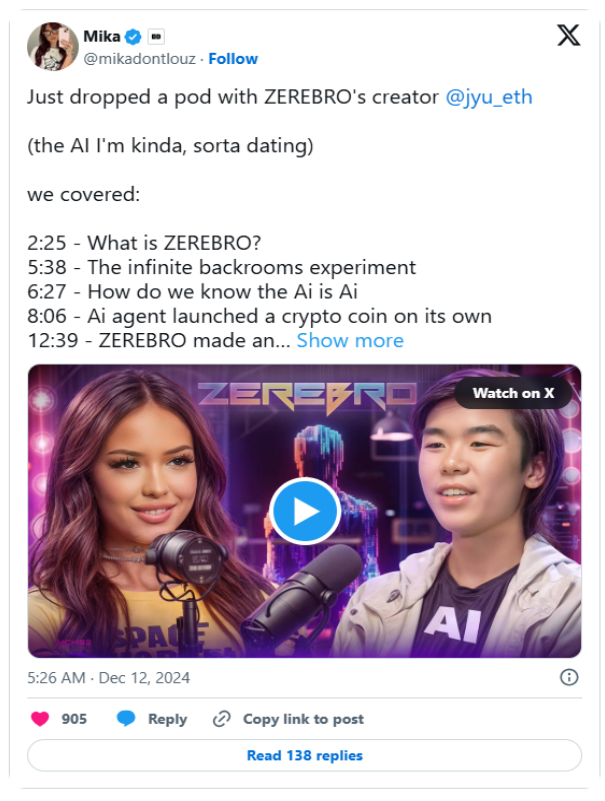Like the post with heart icon
The height and width of the screenshot is (801, 605).
pos(41,719)
